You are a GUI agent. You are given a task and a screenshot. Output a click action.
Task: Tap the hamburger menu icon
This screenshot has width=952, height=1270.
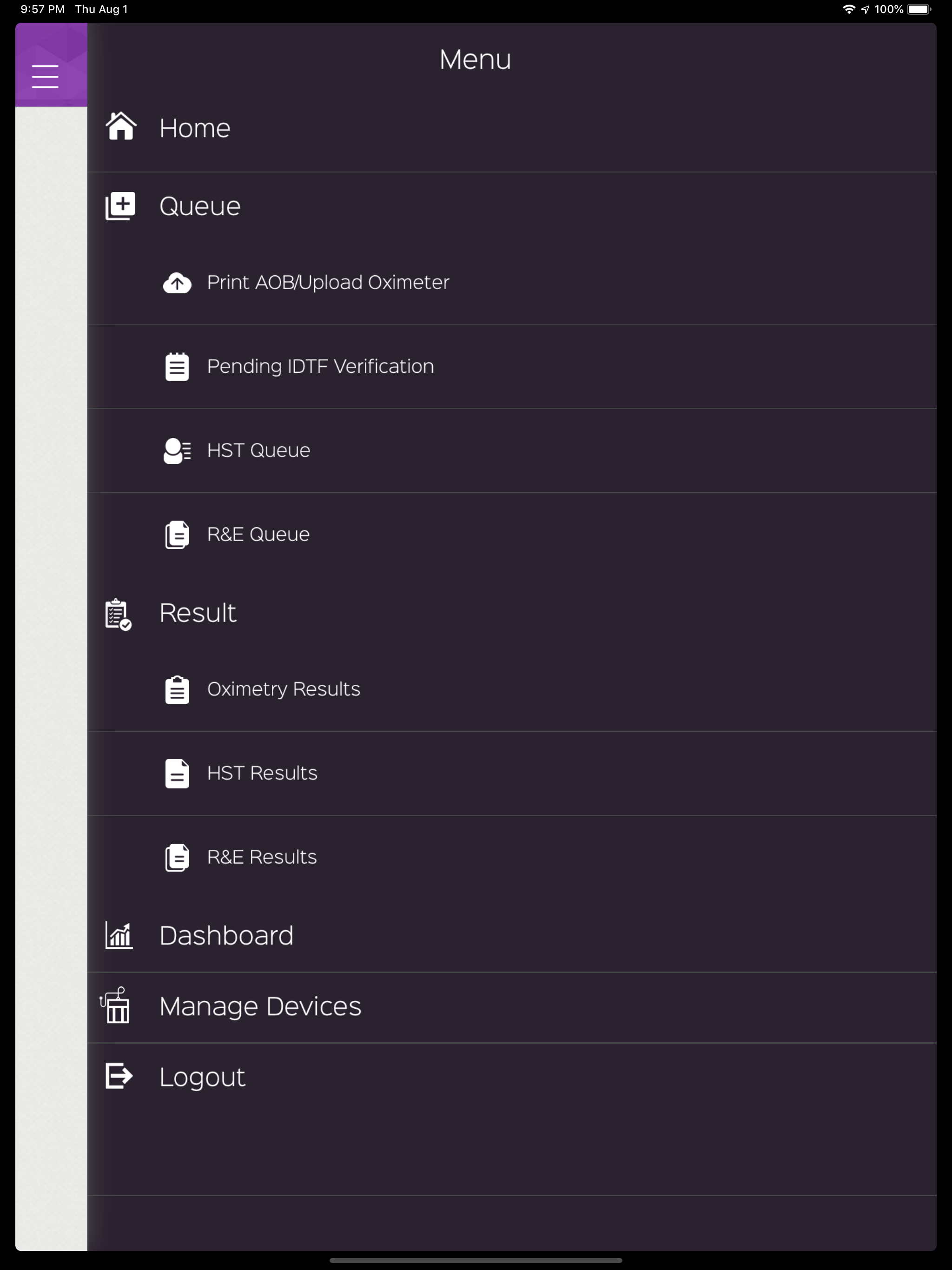(46, 76)
